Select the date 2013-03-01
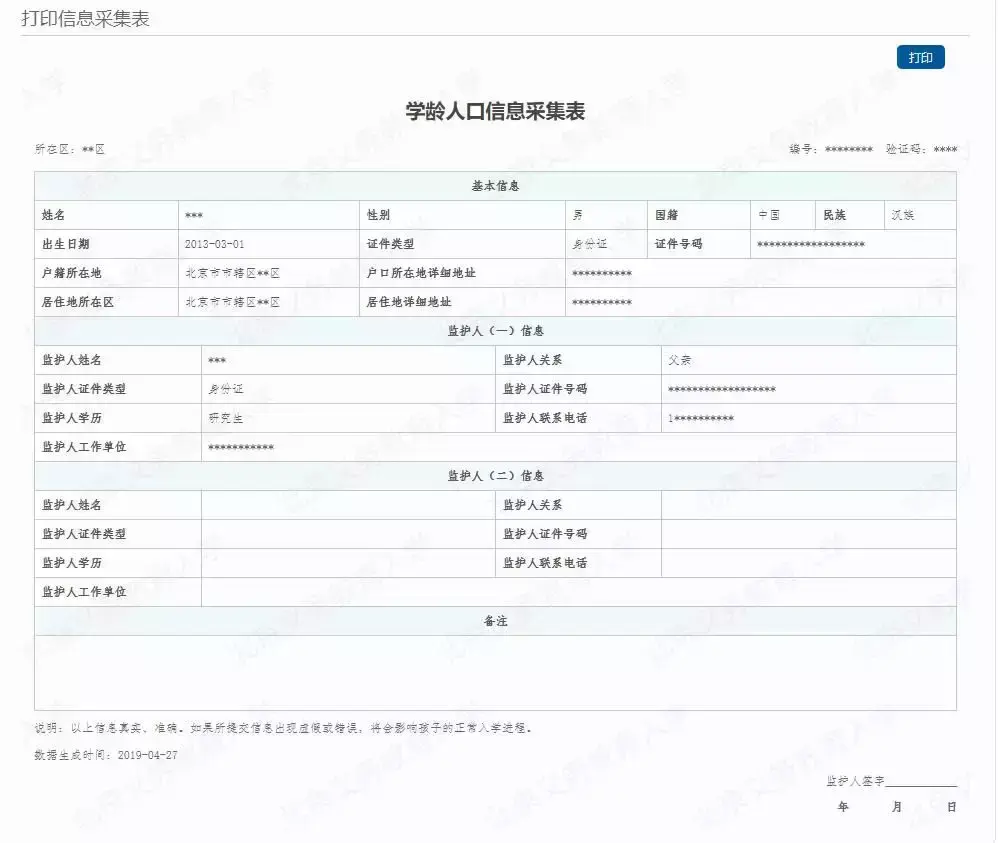Screen dimensions: 998x843 pos(214,244)
